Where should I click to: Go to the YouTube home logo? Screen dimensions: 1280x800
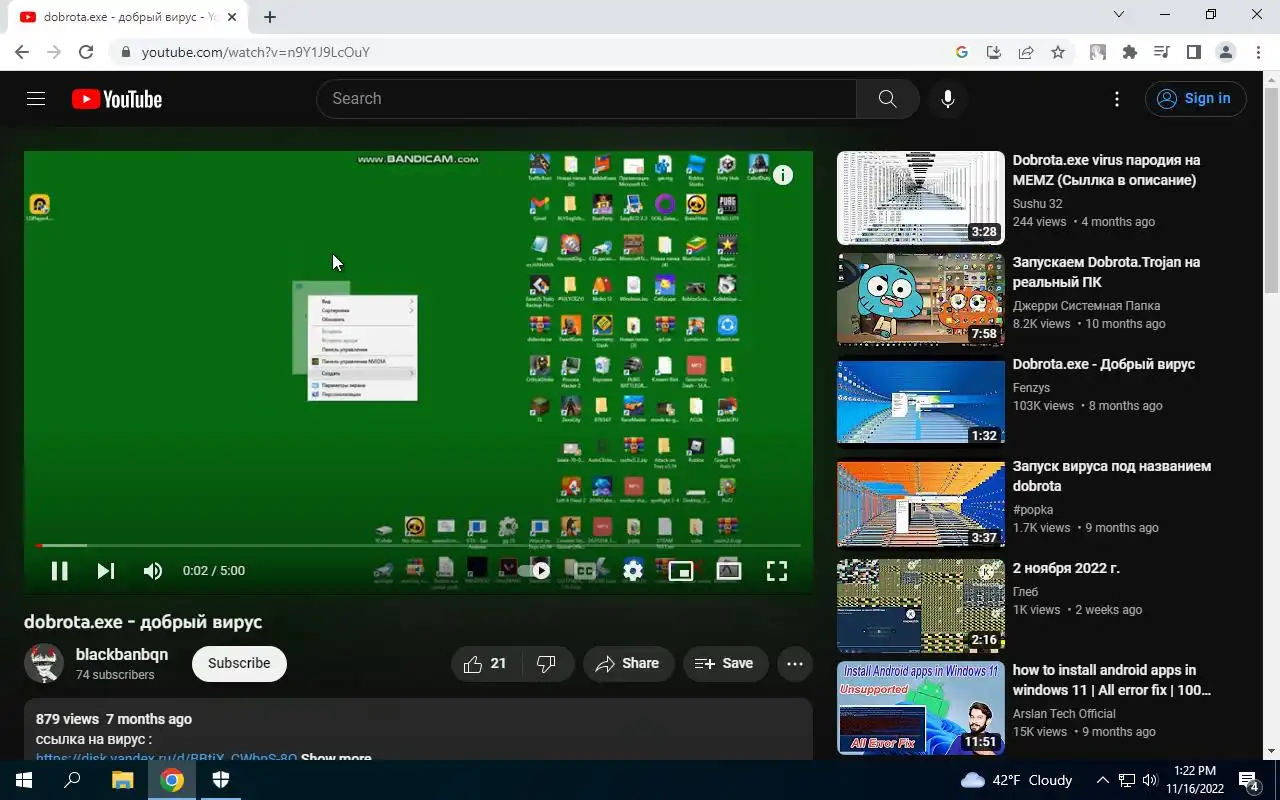[117, 99]
